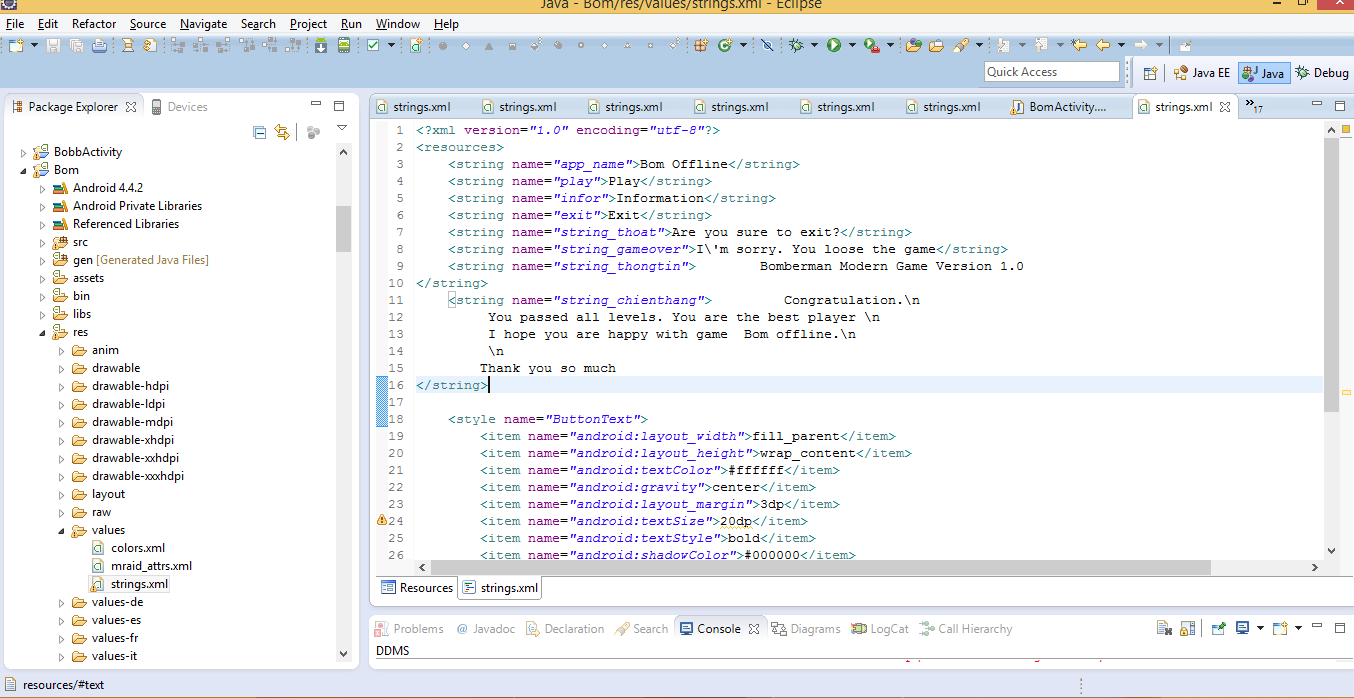Expand the Android 4.4.2 library node
Screen dimensions: 1354x698
43,188
